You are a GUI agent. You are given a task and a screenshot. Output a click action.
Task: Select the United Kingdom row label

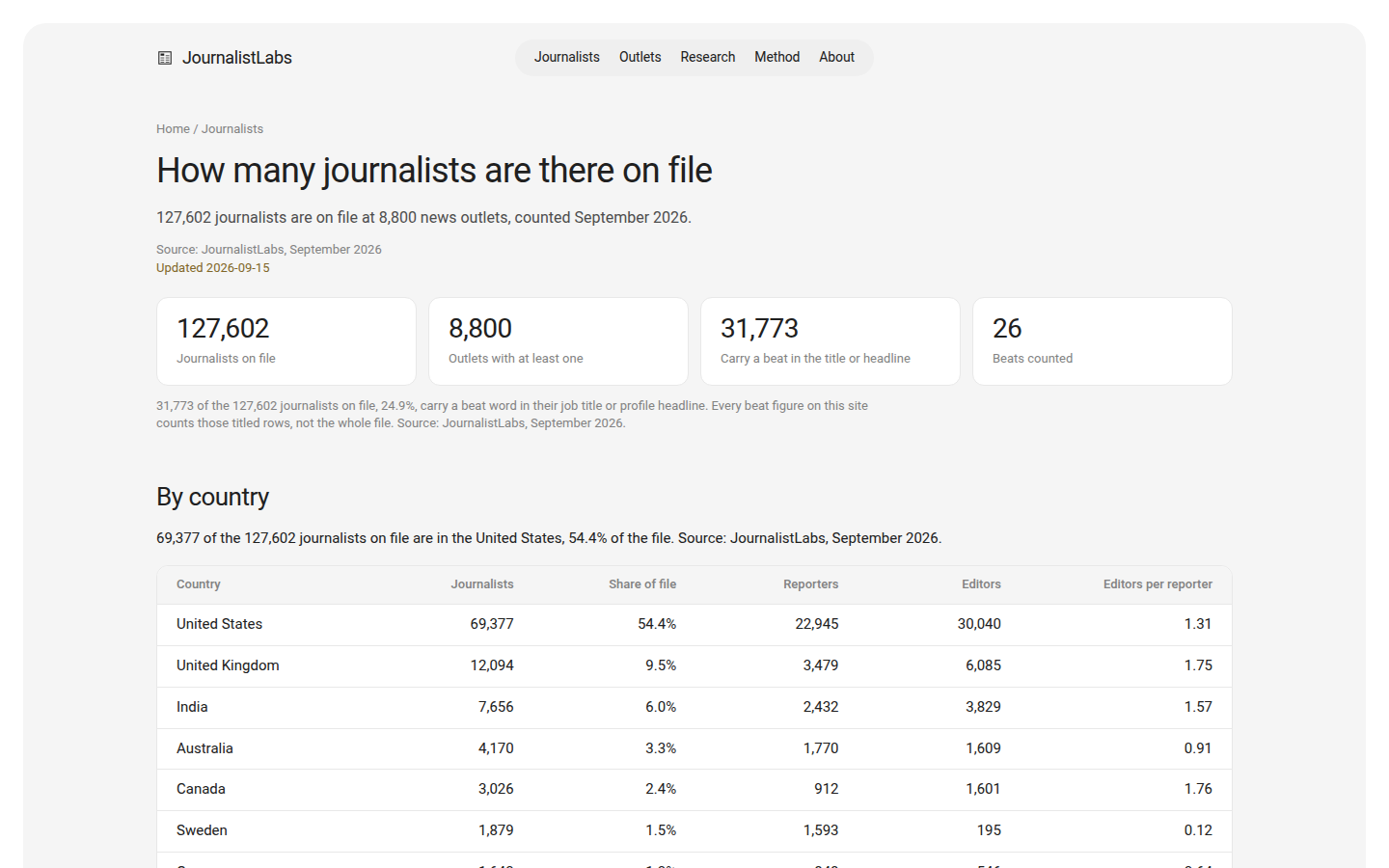click(x=228, y=665)
